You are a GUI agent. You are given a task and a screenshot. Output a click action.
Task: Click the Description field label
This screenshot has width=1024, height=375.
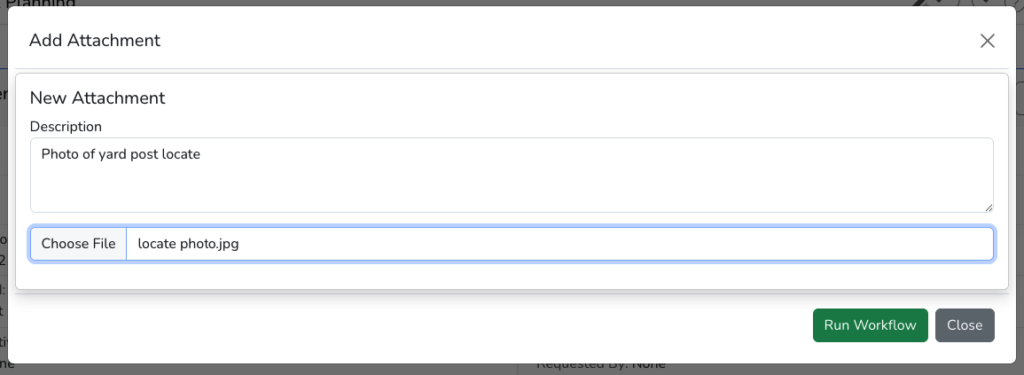(66, 126)
